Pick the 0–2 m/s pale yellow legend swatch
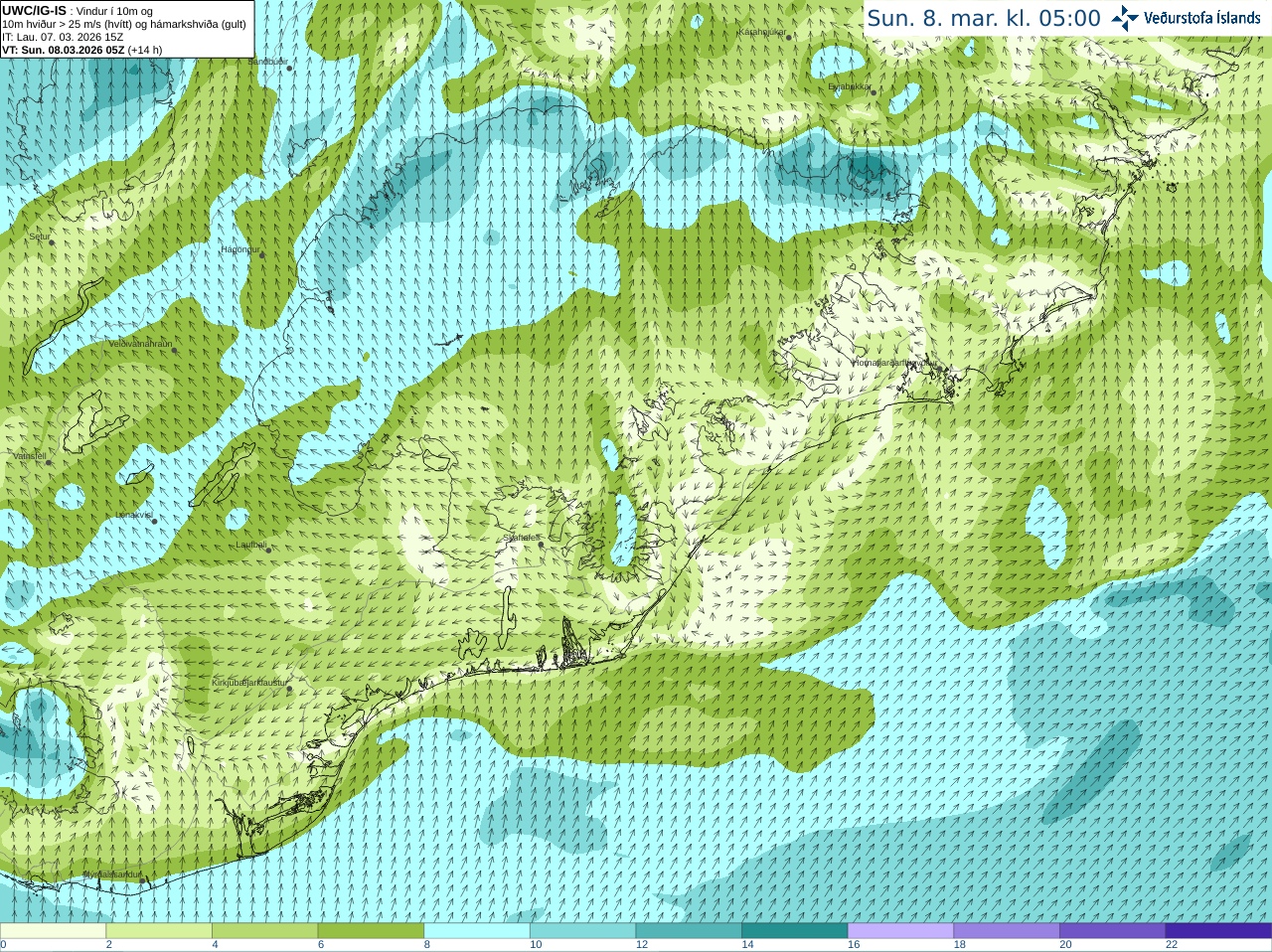 pyautogui.click(x=53, y=931)
